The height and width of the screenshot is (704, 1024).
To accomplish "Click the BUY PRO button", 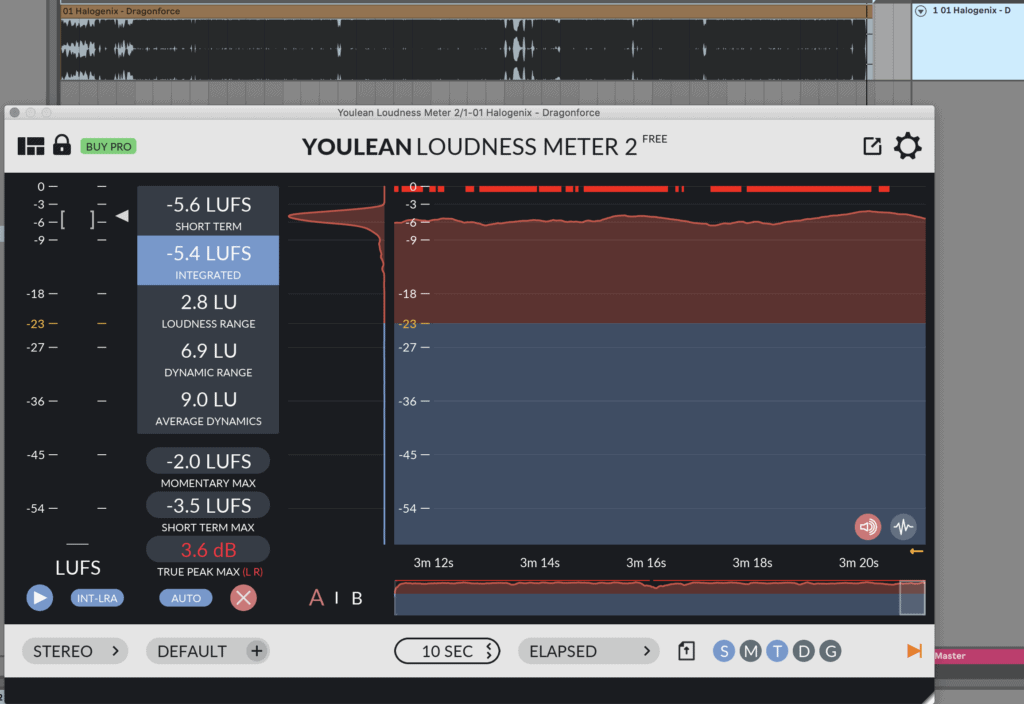I will [108, 146].
